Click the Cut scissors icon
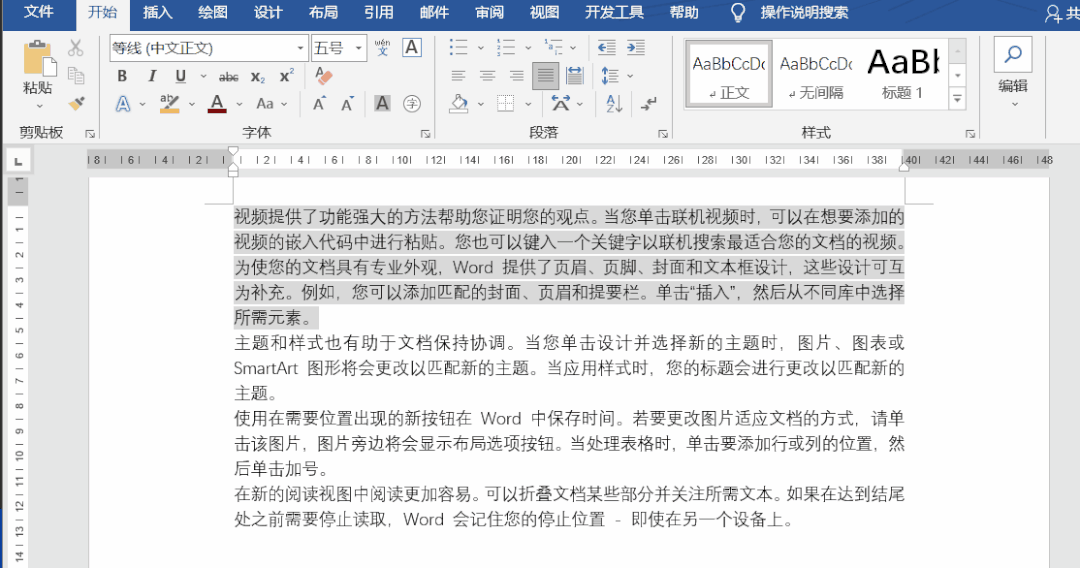This screenshot has height=568, width=1080. [76, 48]
